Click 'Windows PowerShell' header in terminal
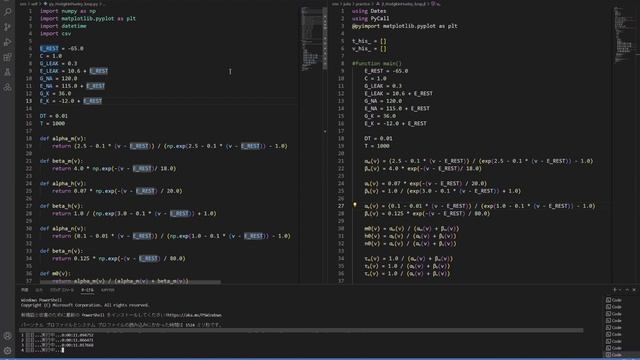The height and width of the screenshot is (360, 640). click(x=41, y=300)
